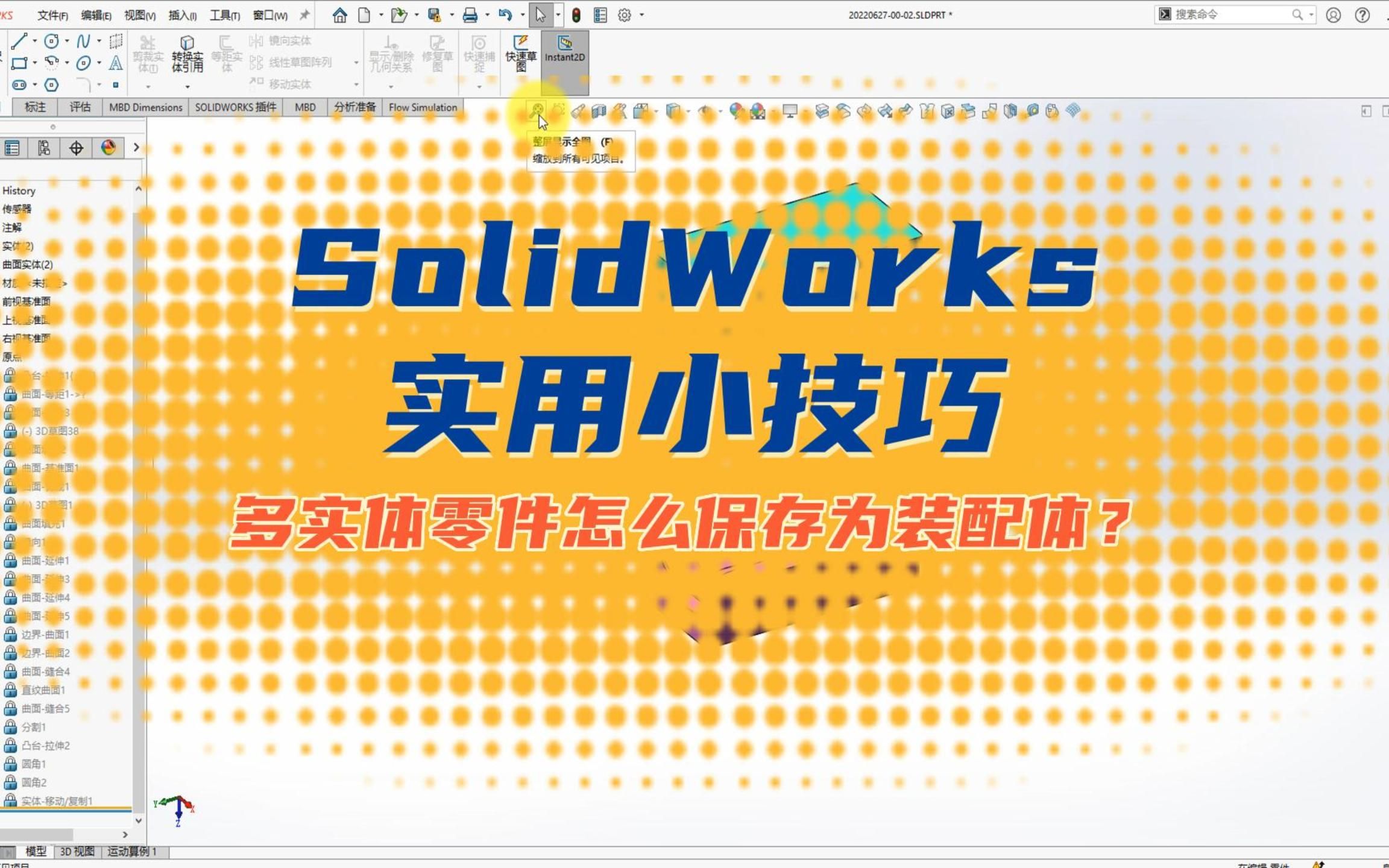This screenshot has width=1389, height=868.
Task: Expand the Line tool dropdown arrow
Action: coord(34,41)
